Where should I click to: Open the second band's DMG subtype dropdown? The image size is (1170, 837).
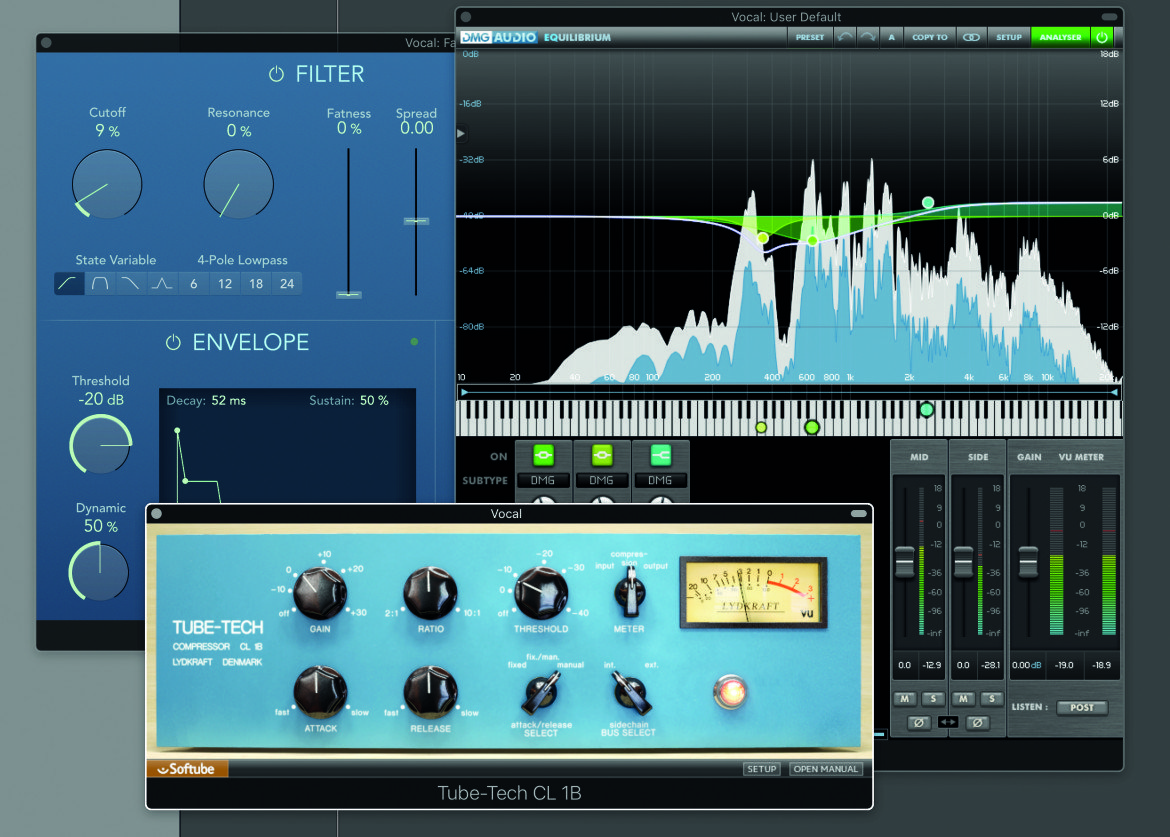pos(601,480)
